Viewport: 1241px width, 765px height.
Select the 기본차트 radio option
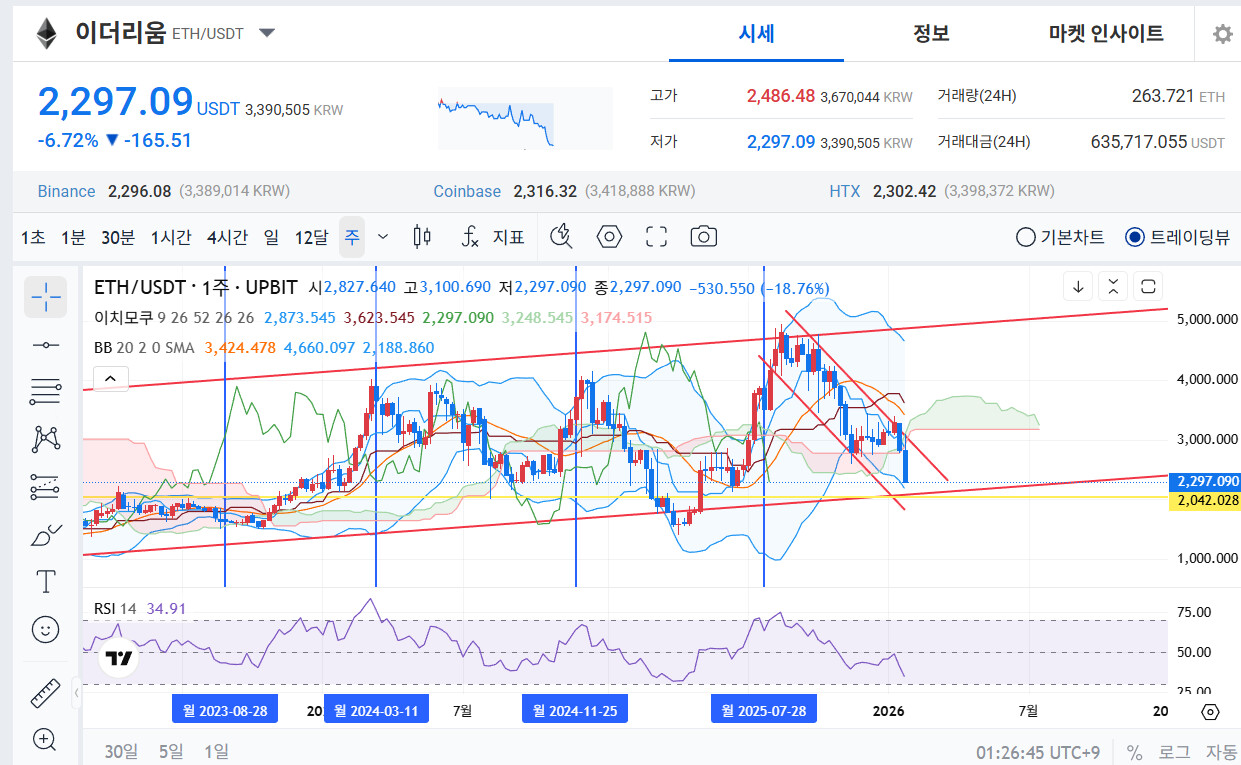click(1060, 237)
